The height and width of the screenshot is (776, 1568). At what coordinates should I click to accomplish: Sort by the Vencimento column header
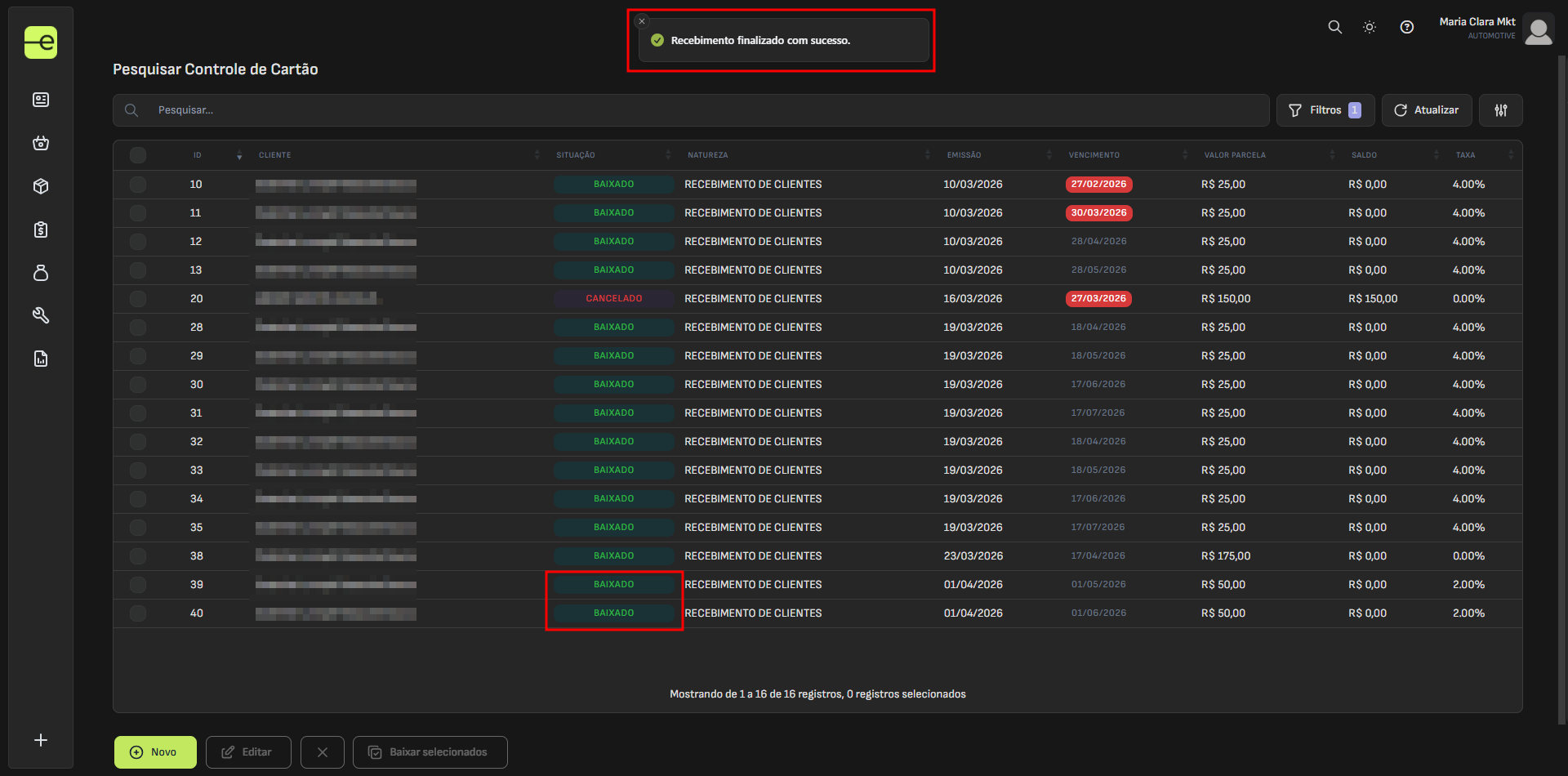pyautogui.click(x=1094, y=155)
